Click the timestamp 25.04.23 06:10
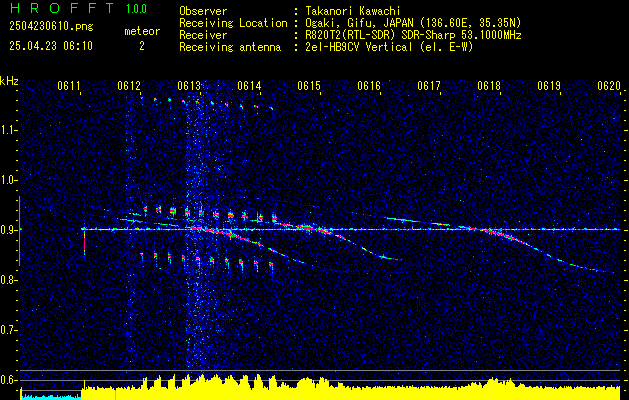This screenshot has width=629, height=400. (51, 46)
